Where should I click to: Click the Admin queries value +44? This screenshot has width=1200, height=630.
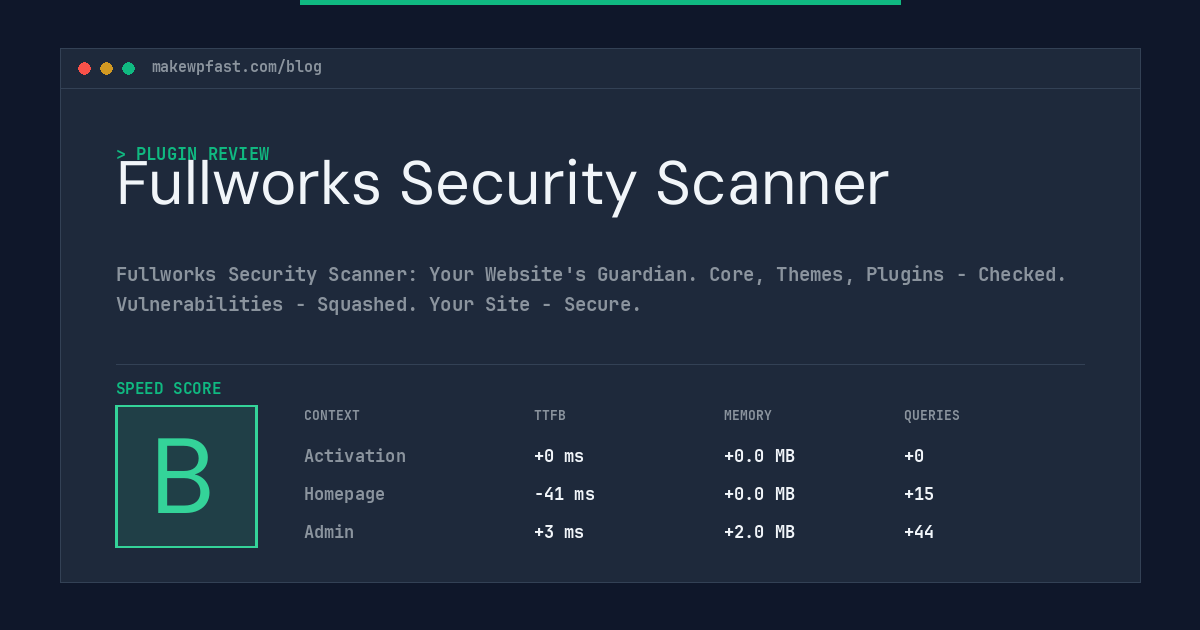pyautogui.click(x=919, y=532)
